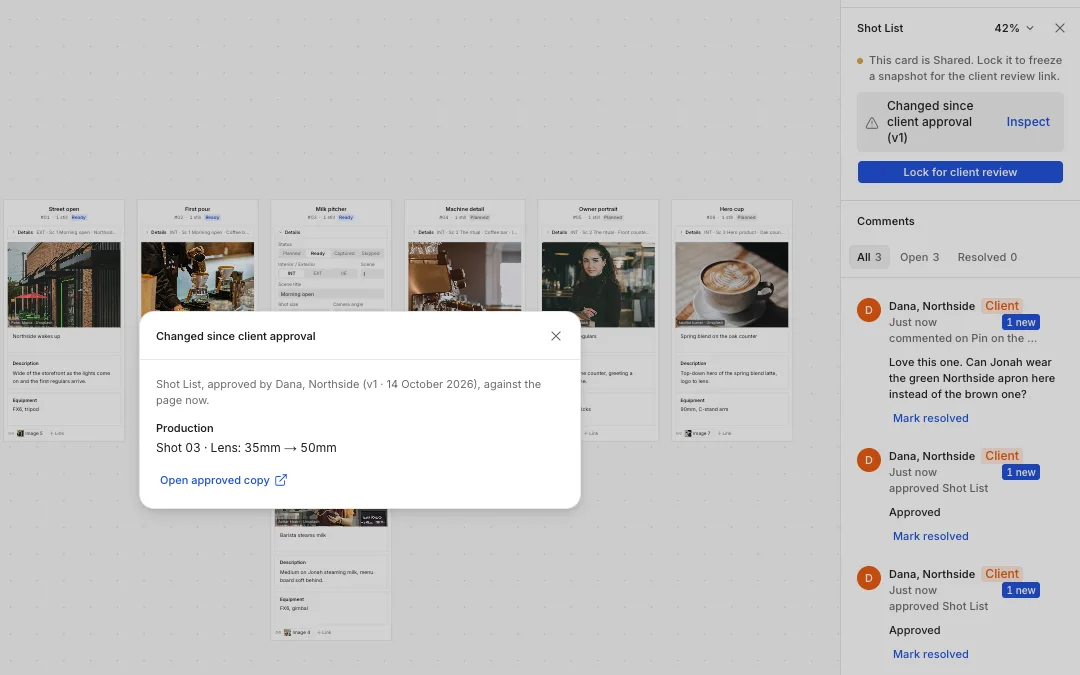Click 'Shot 03 · Lens: 35mm → 50mm' change line

tap(246, 448)
